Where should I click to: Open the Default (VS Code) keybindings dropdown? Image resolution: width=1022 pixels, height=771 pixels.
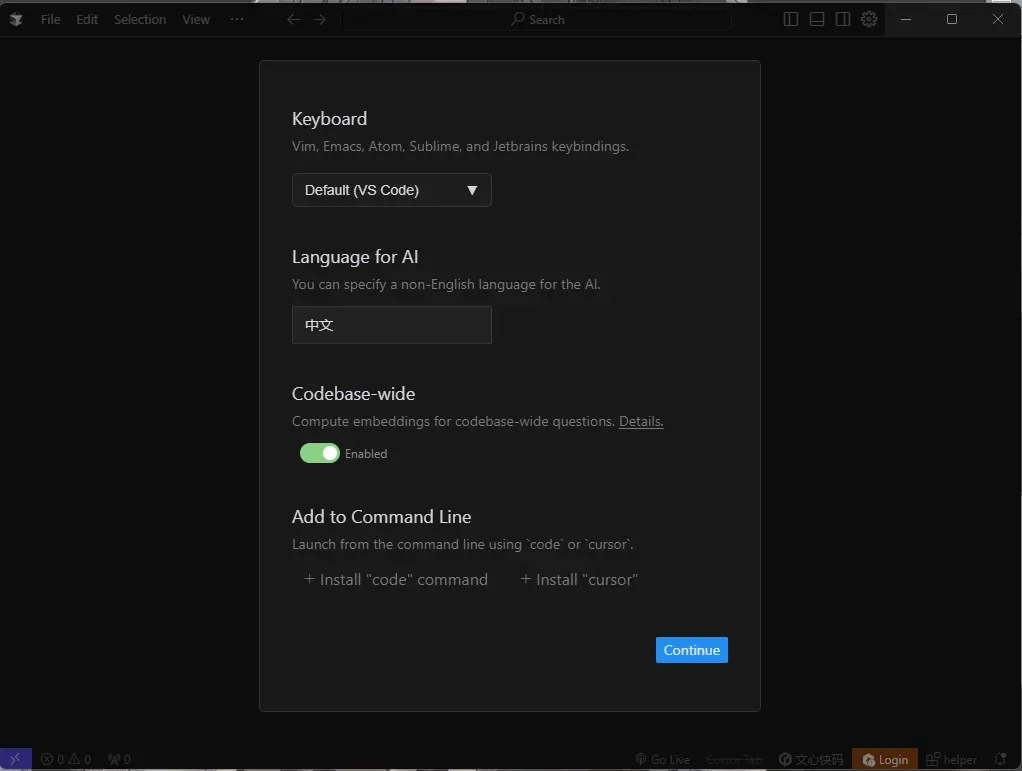coord(392,190)
